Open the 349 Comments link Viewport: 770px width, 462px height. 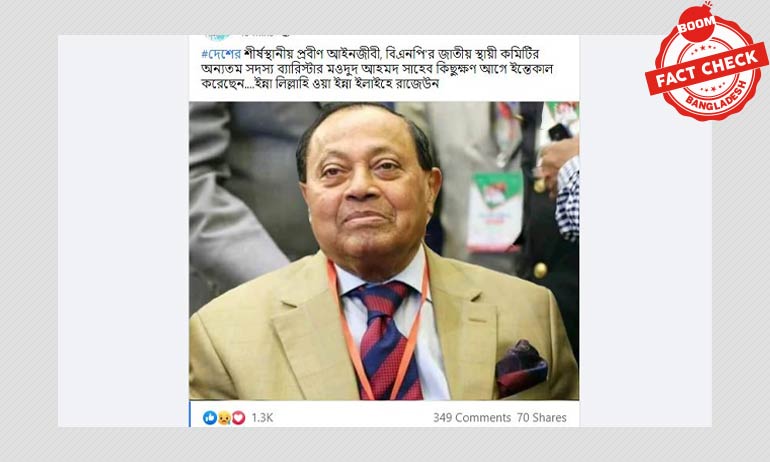[x=472, y=418]
